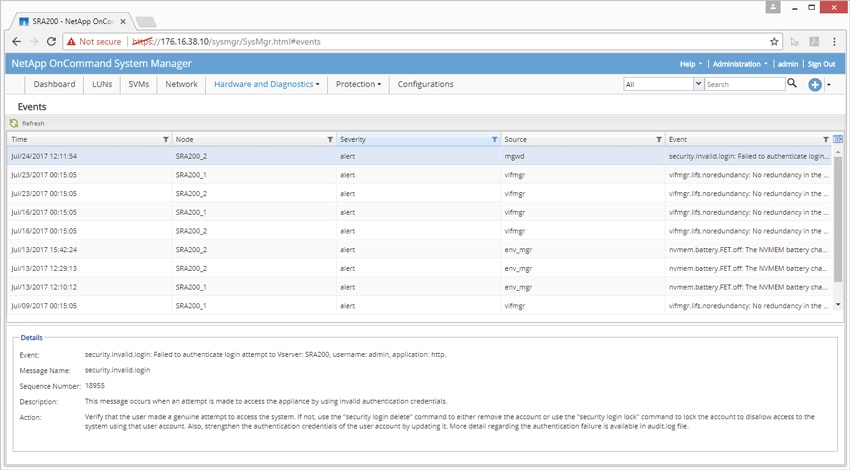Open the Configurations tab
This screenshot has width=850, height=470.
[x=425, y=84]
